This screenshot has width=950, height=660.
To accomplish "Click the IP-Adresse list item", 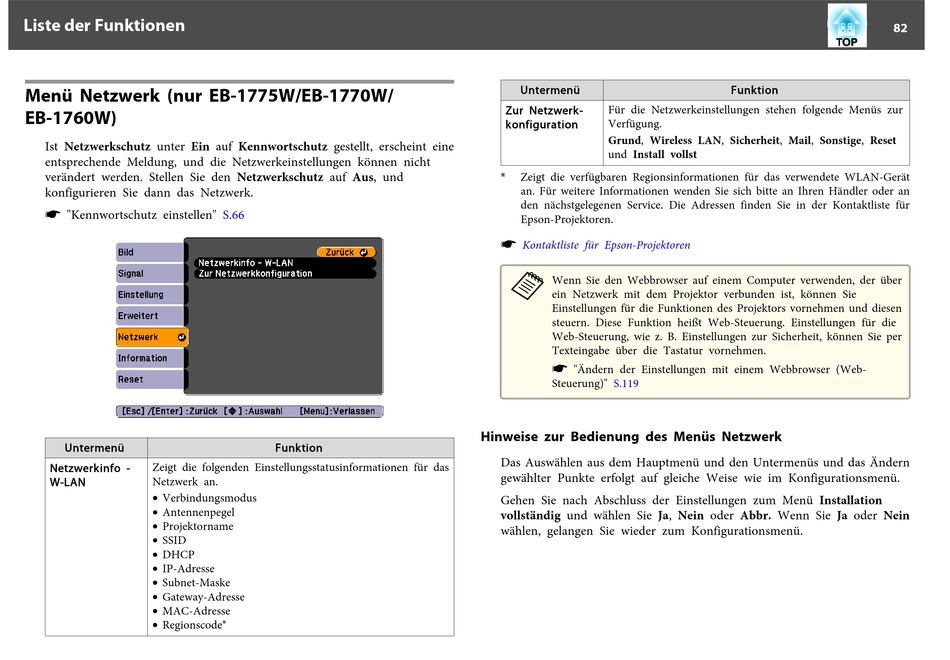I will (x=188, y=569).
